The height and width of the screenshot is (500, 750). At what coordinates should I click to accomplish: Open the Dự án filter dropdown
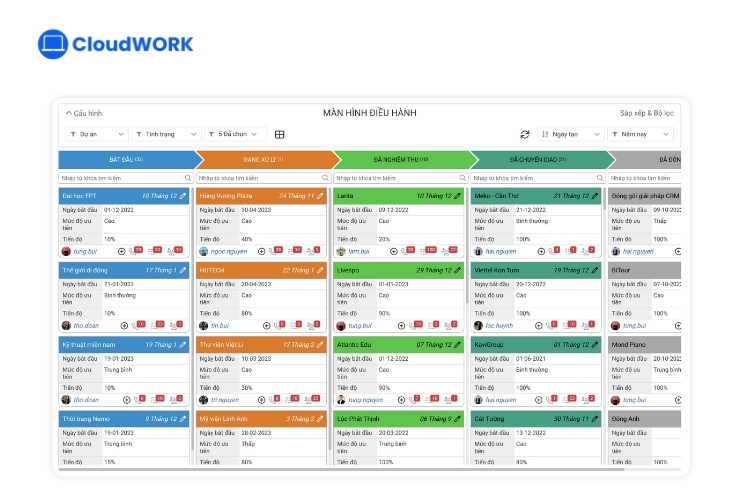(97, 134)
